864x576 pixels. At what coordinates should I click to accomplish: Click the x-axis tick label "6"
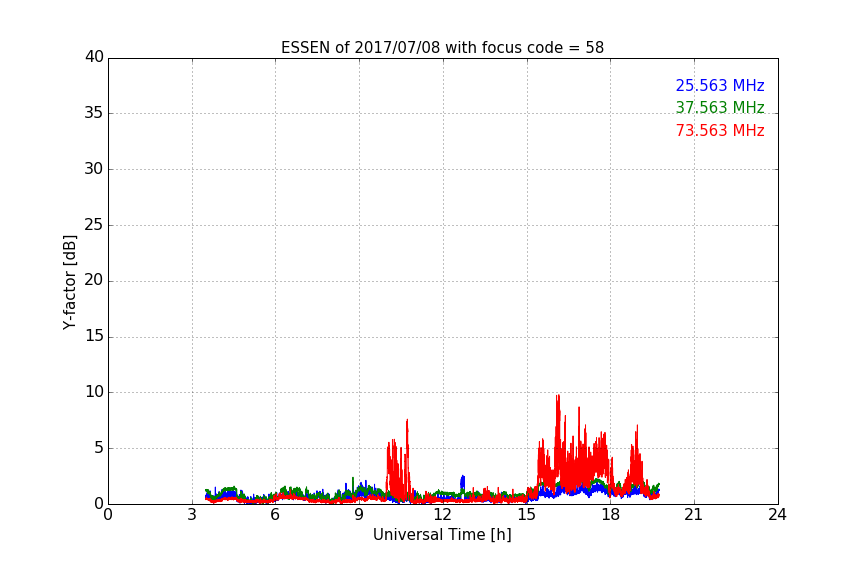275,515
